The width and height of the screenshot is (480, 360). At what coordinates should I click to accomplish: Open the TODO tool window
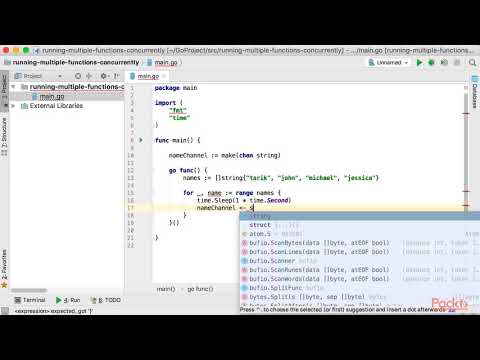click(106, 300)
